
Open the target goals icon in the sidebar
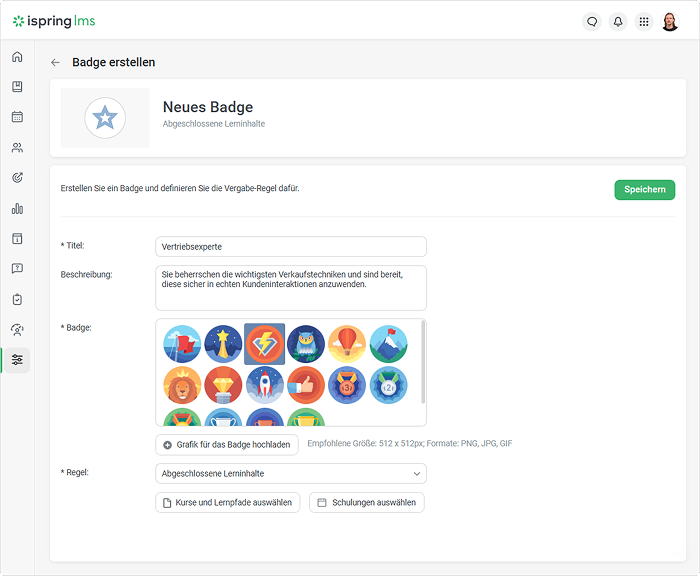click(17, 178)
